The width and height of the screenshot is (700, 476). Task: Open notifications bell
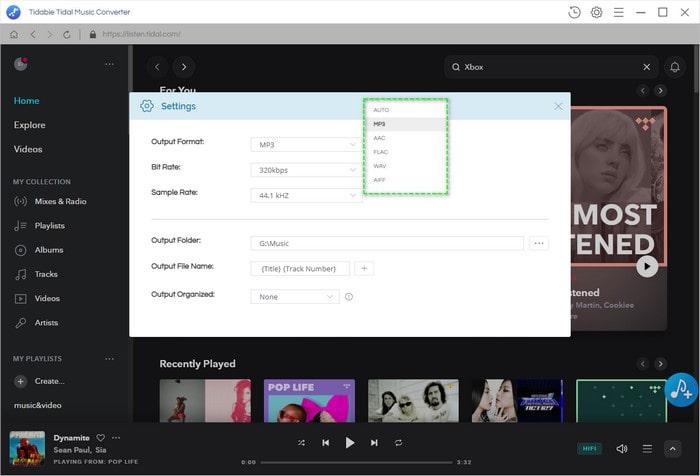point(675,67)
